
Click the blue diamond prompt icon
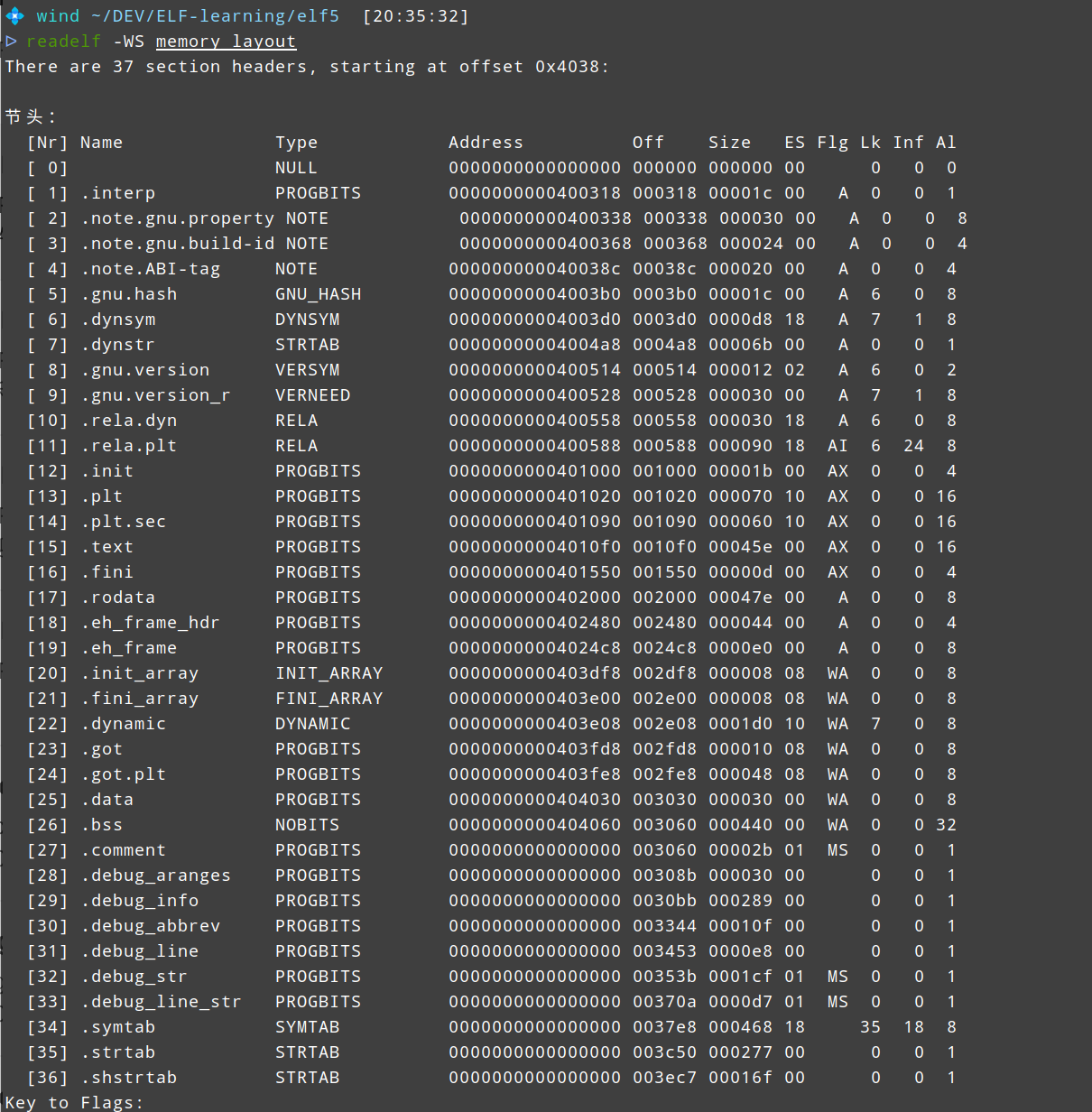click(x=14, y=16)
